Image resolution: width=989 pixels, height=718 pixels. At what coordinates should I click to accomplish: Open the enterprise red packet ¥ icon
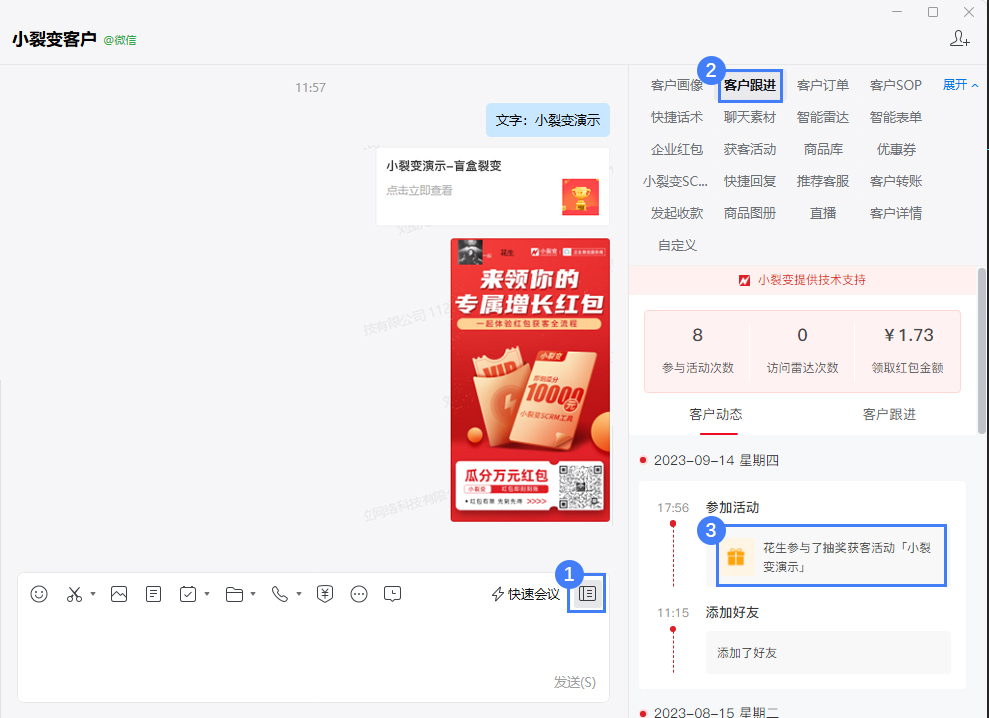pos(324,593)
